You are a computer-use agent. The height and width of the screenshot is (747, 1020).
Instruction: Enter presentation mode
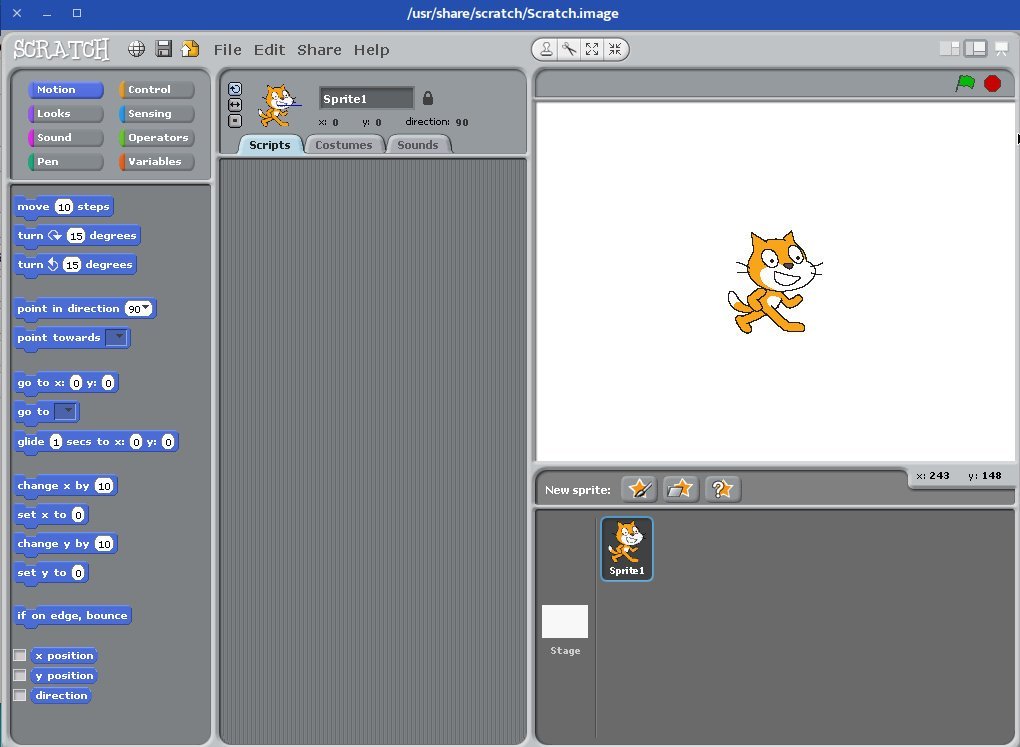tap(1002, 49)
